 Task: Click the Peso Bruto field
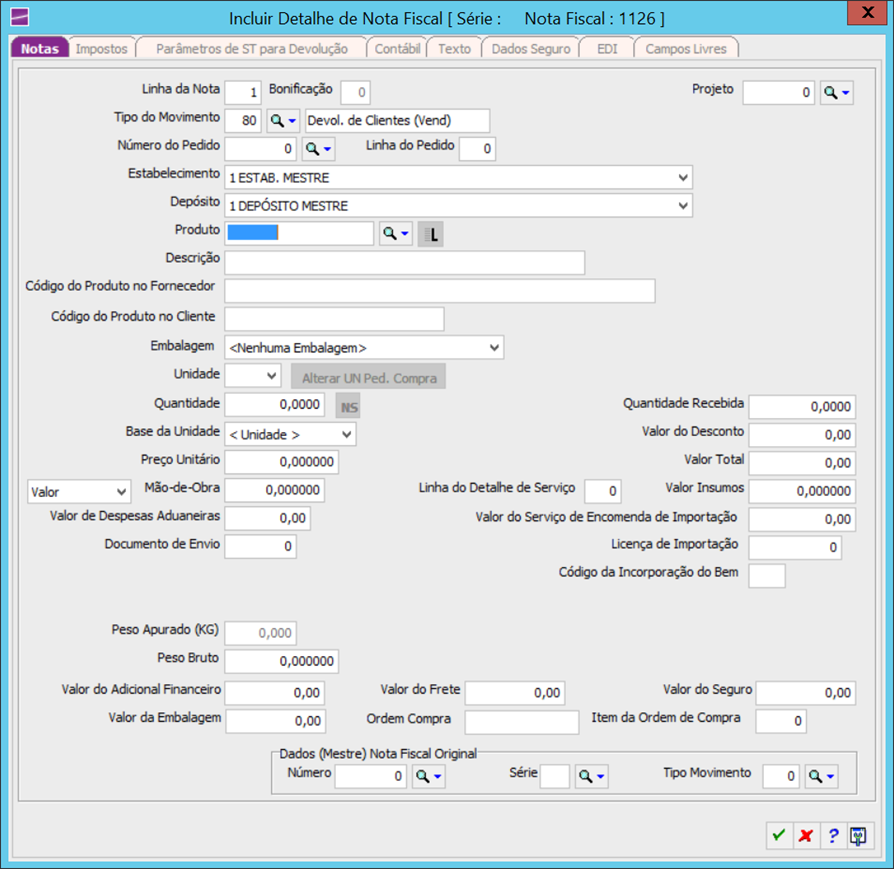[282, 661]
